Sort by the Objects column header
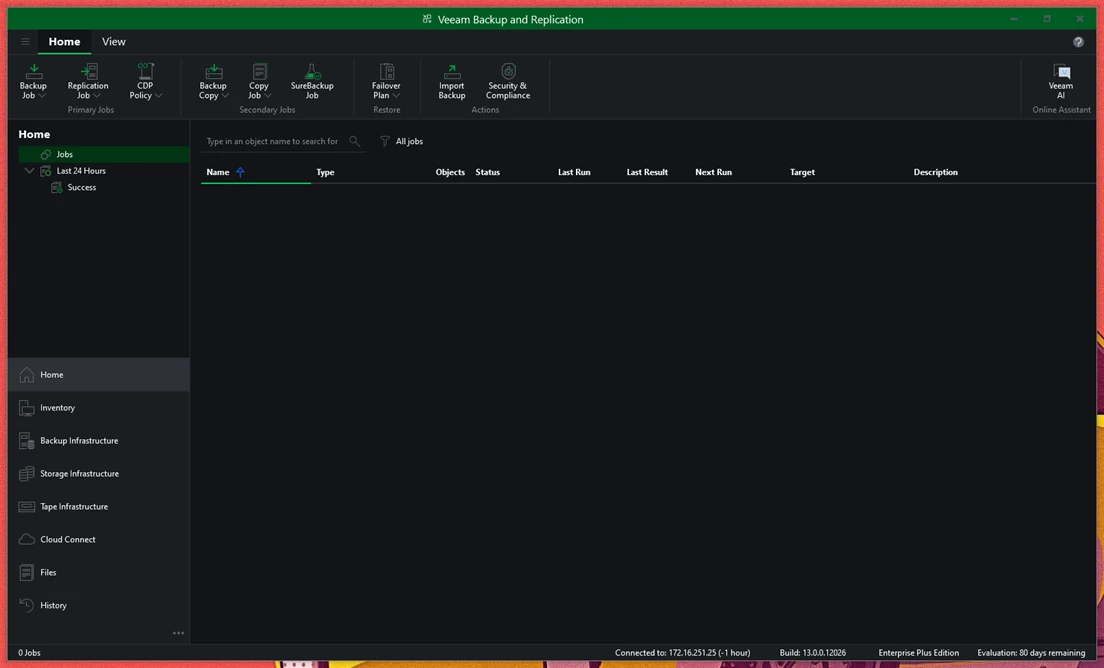 tap(450, 172)
